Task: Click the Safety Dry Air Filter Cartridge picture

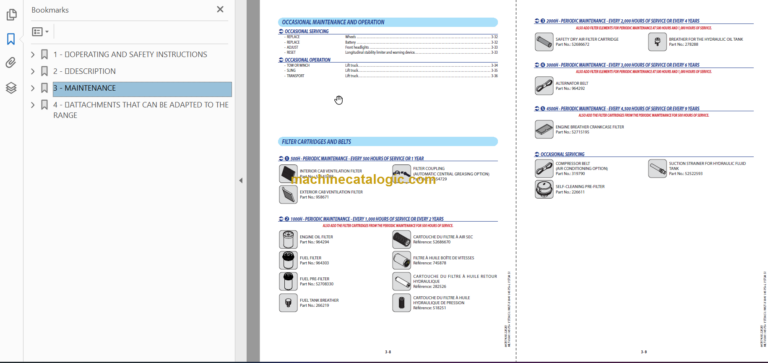Action: pos(544,42)
